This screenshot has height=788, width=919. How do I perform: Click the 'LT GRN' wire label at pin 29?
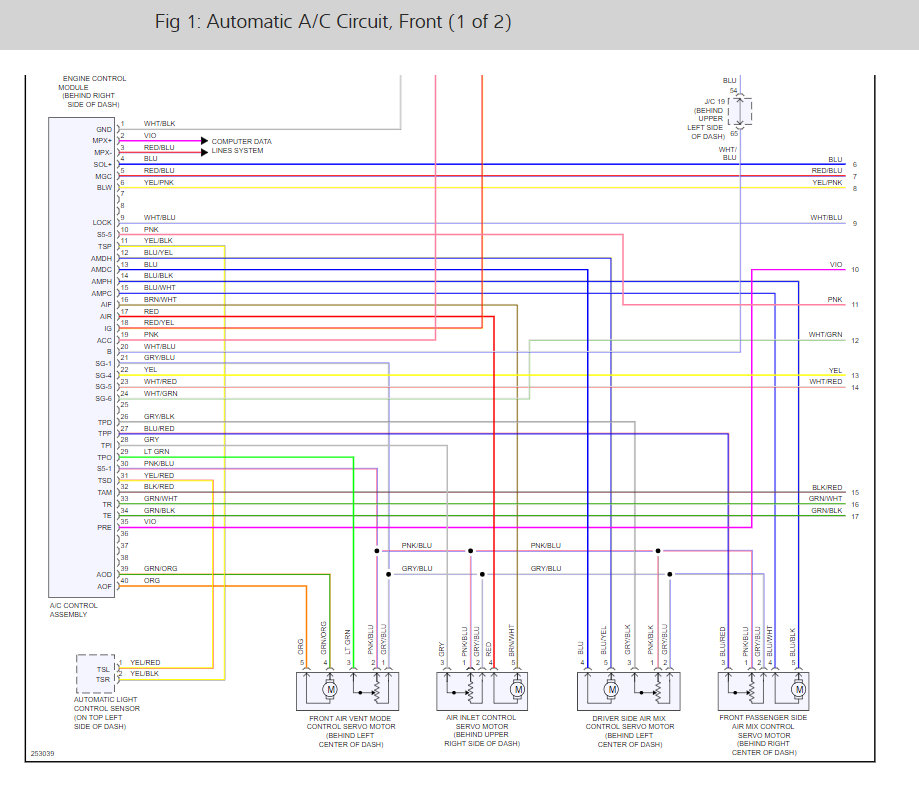point(156,451)
